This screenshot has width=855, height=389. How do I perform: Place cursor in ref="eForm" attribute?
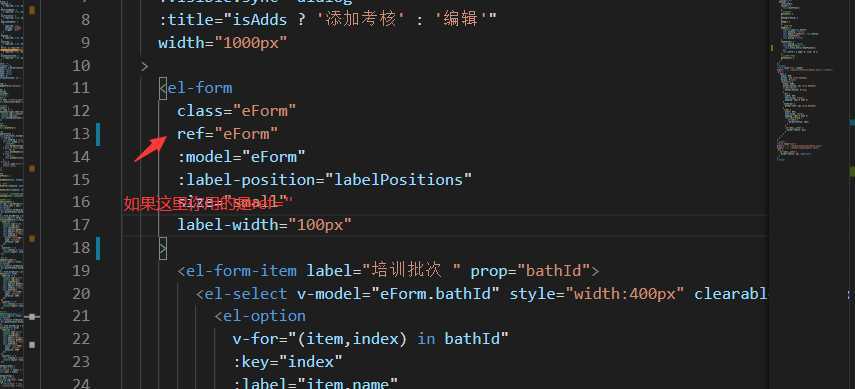point(227,134)
